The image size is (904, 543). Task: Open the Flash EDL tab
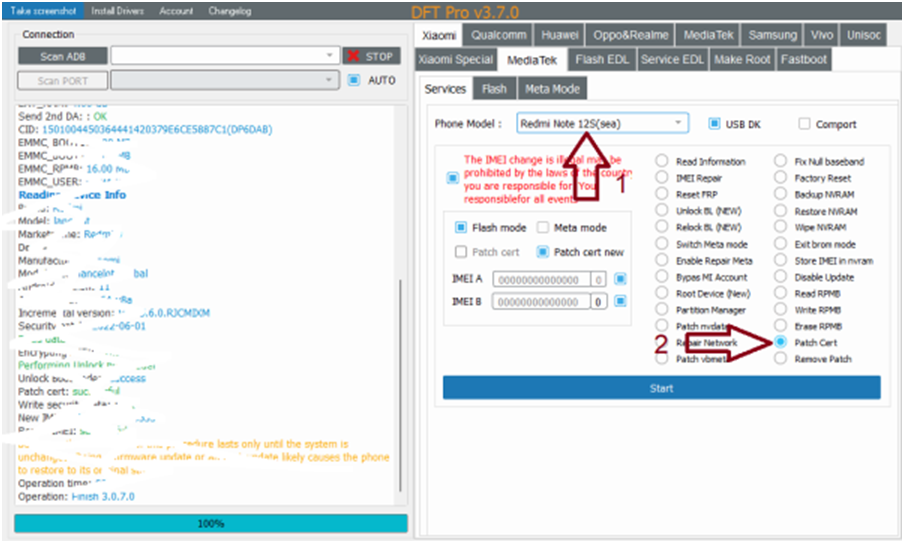tap(602, 59)
